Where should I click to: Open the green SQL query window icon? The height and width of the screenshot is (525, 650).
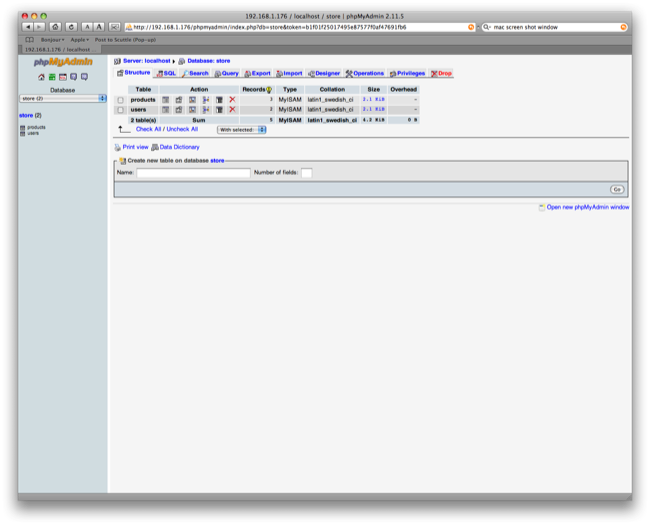[x=52, y=77]
